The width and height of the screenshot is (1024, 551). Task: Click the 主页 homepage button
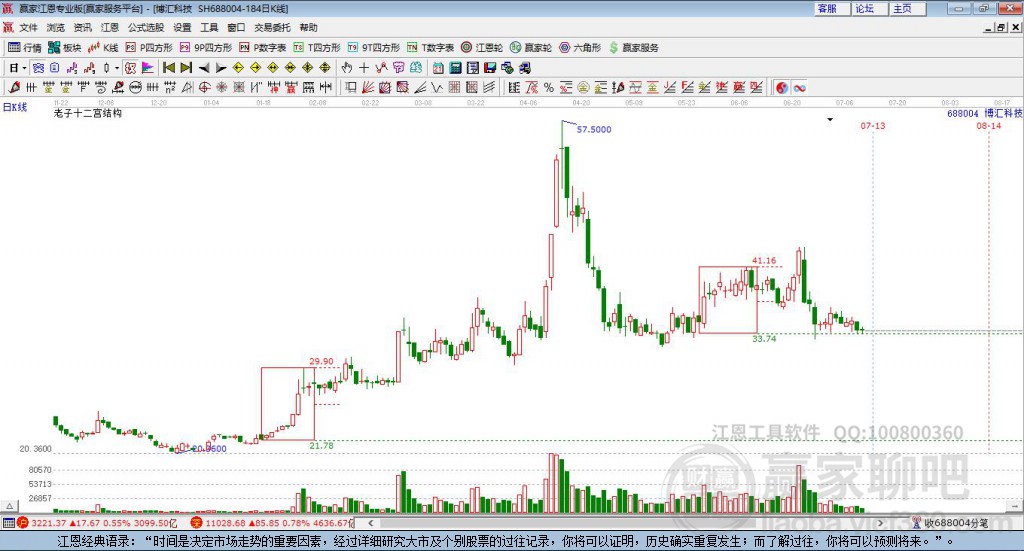pyautogui.click(x=908, y=8)
